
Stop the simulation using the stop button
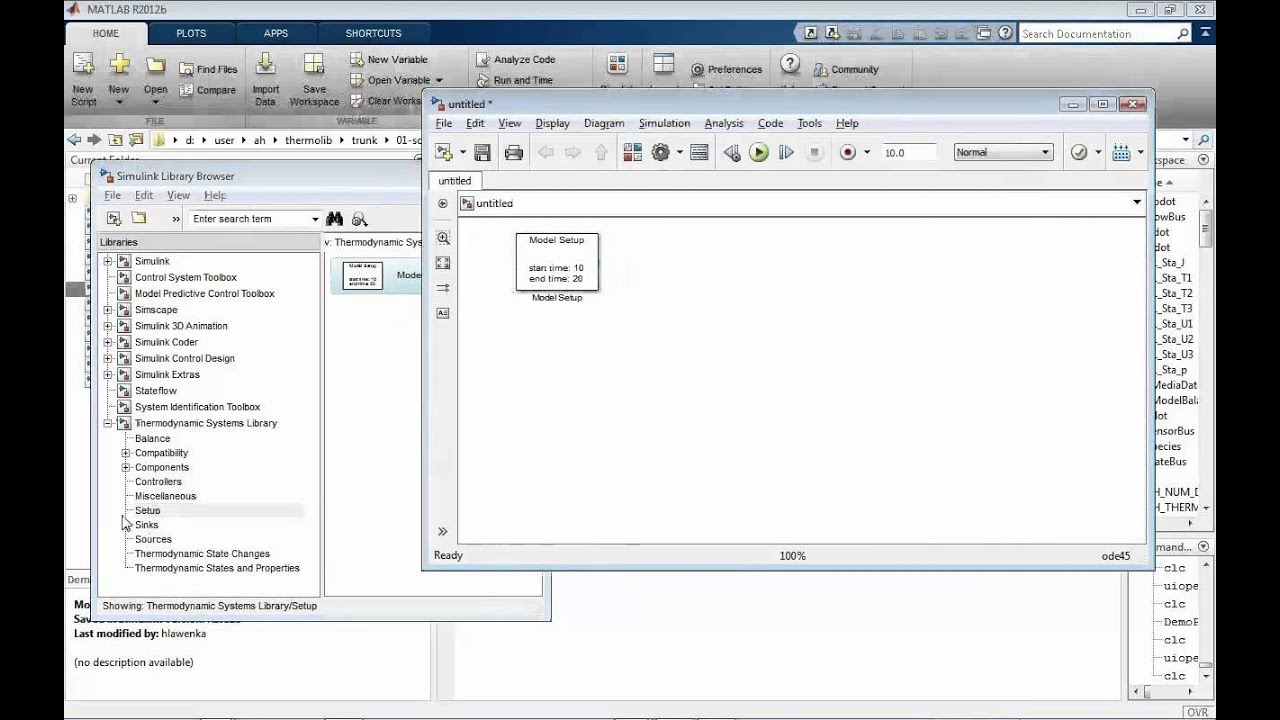tap(814, 153)
